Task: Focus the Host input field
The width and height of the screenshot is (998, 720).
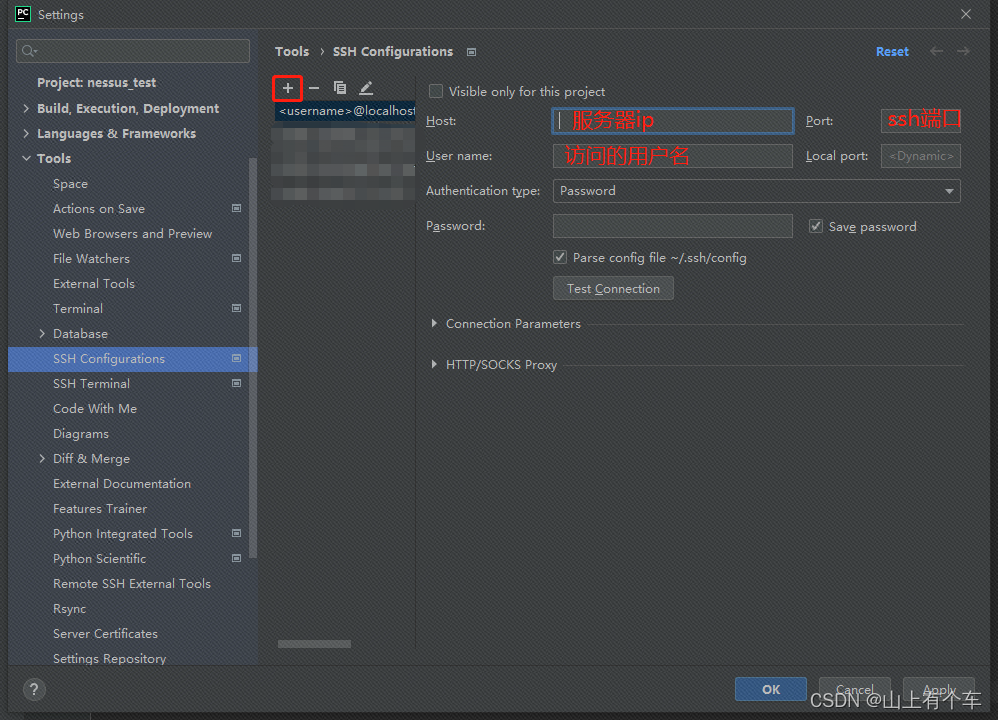Action: (673, 121)
